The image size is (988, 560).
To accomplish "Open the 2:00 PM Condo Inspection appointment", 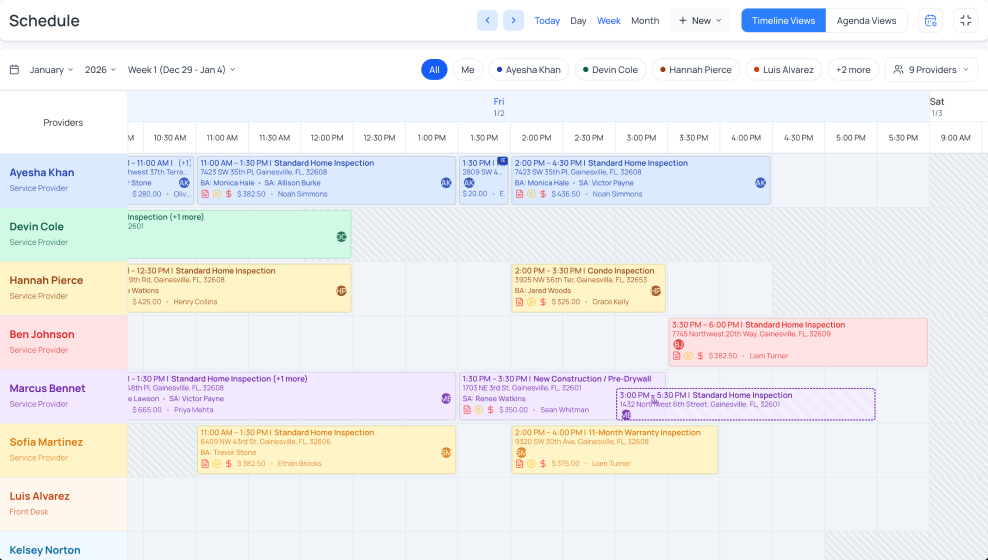I will [589, 288].
